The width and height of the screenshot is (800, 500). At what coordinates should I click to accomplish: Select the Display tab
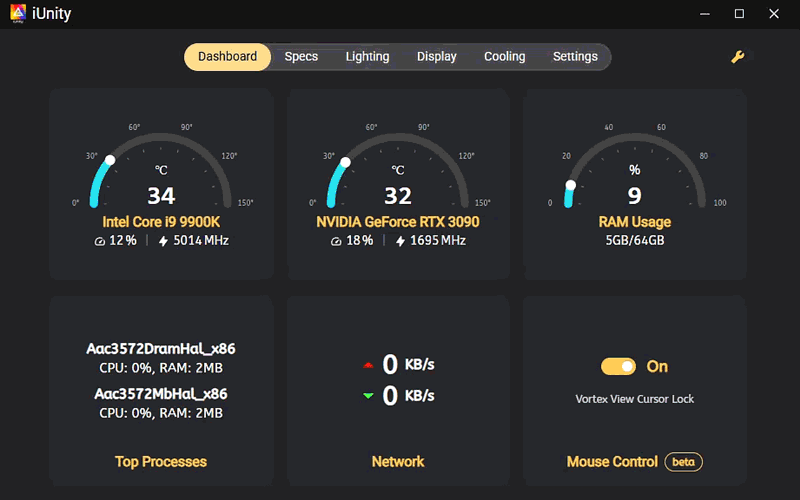click(437, 57)
